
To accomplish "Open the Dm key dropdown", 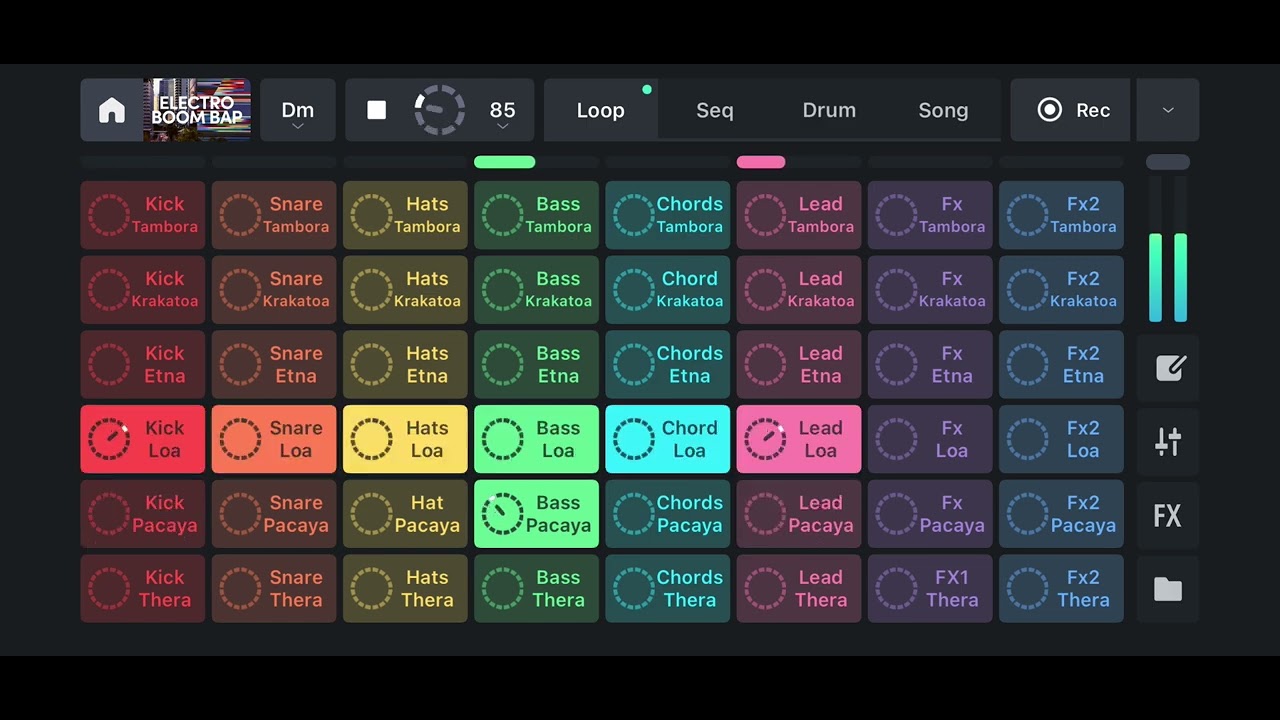I will tap(298, 110).
